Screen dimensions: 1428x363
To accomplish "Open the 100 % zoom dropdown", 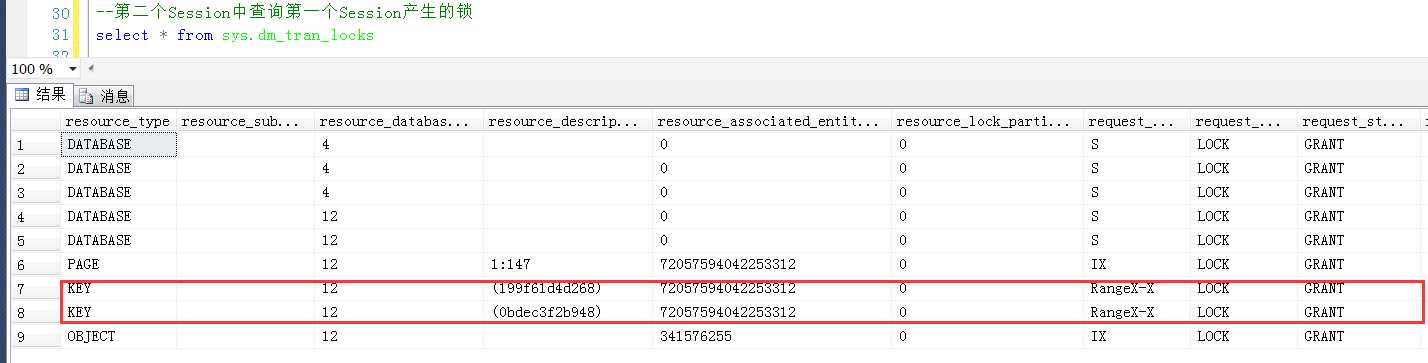I will pos(71,69).
